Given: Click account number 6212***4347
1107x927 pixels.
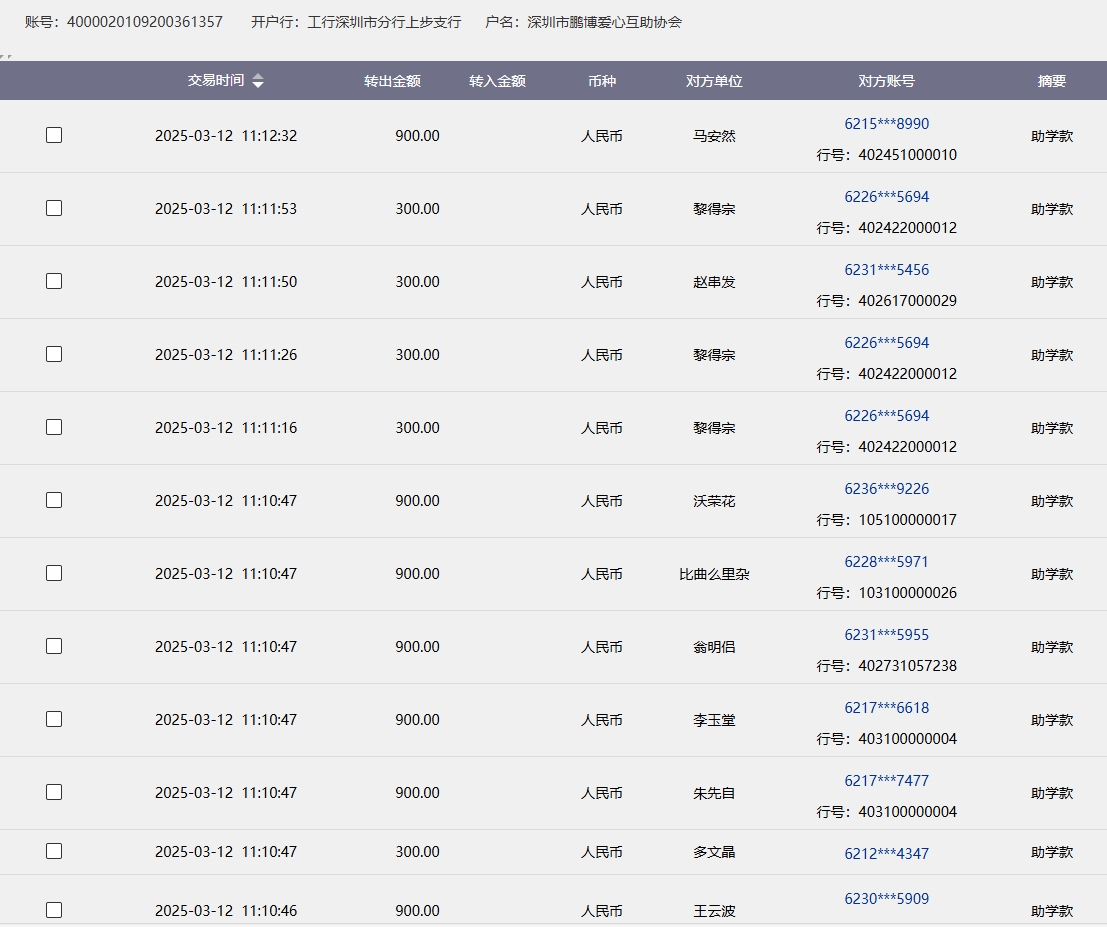Looking at the screenshot, I should click(x=886, y=854).
